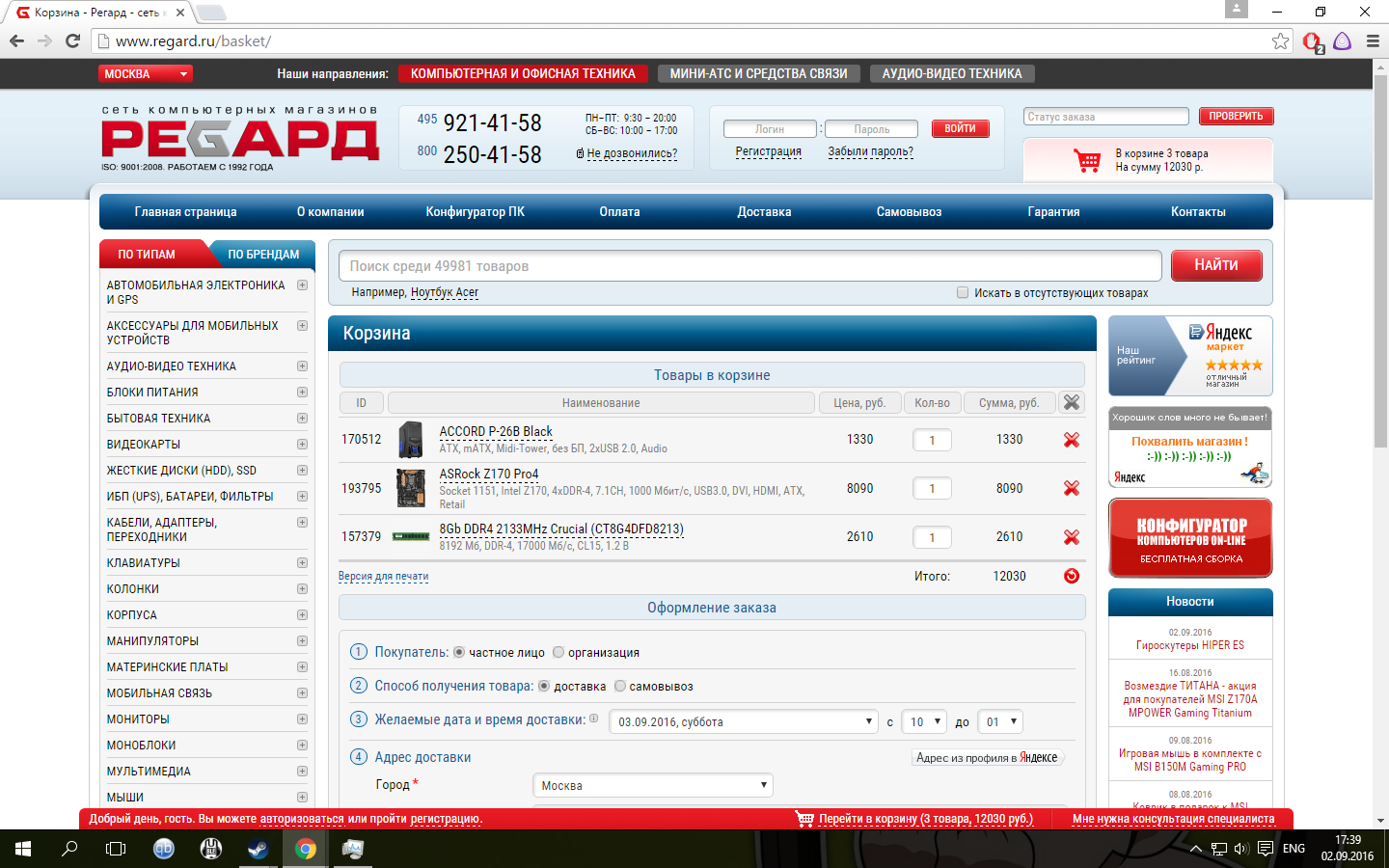
Task: Expand ВИДЕОКАРТЫ category
Action: (302, 445)
